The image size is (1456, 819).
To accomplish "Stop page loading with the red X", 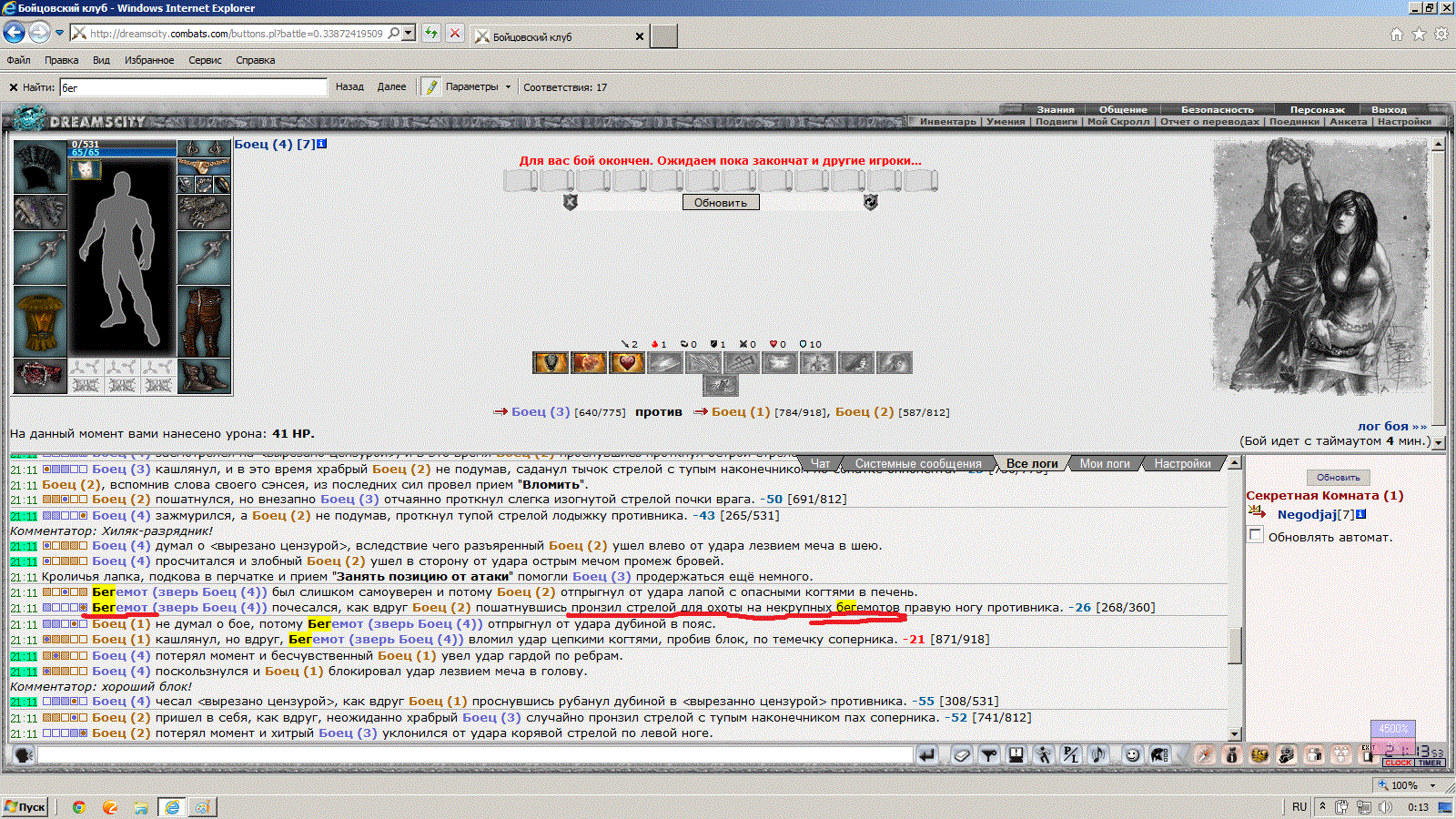I will [455, 34].
